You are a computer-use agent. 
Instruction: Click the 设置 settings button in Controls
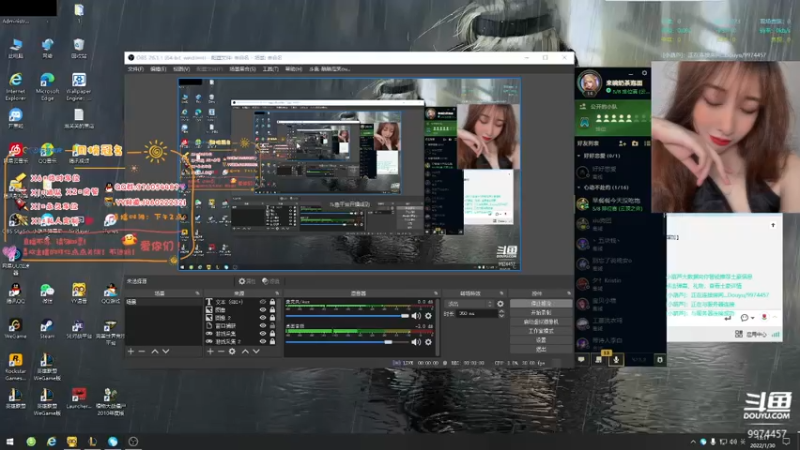point(541,340)
